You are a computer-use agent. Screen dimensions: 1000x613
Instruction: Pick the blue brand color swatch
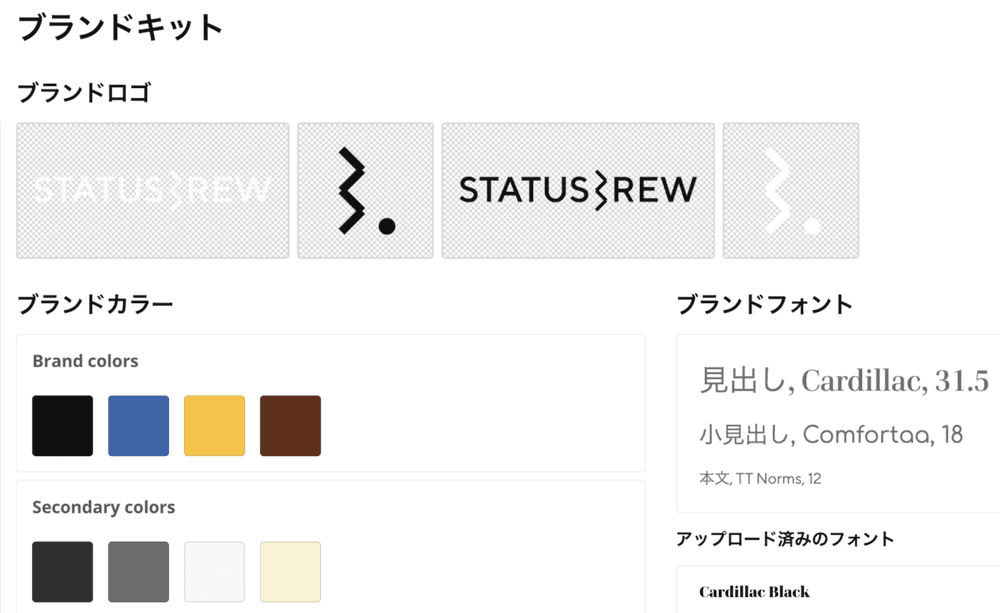[139, 426]
